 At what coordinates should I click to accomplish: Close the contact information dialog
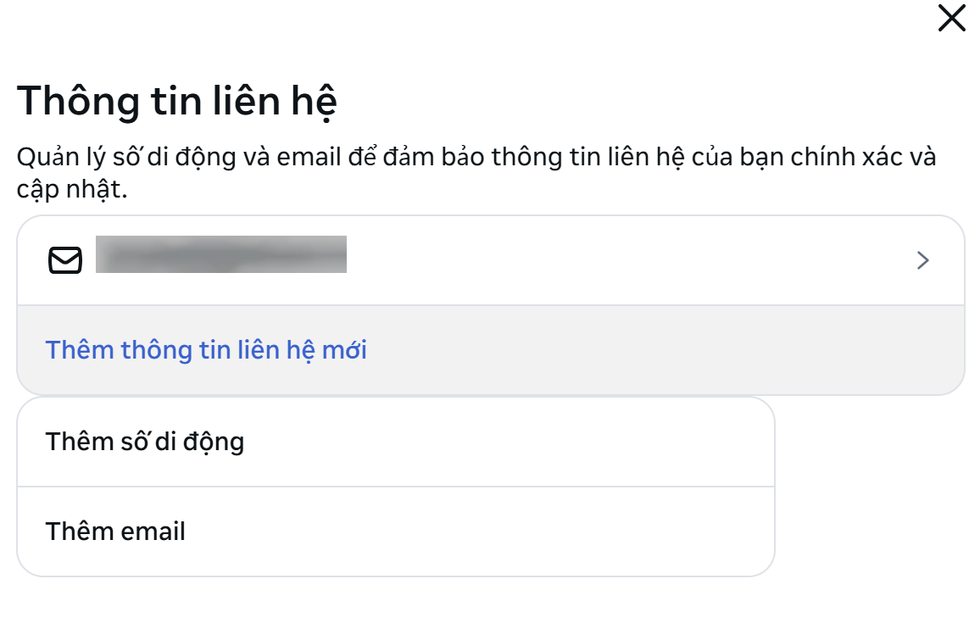point(951,19)
